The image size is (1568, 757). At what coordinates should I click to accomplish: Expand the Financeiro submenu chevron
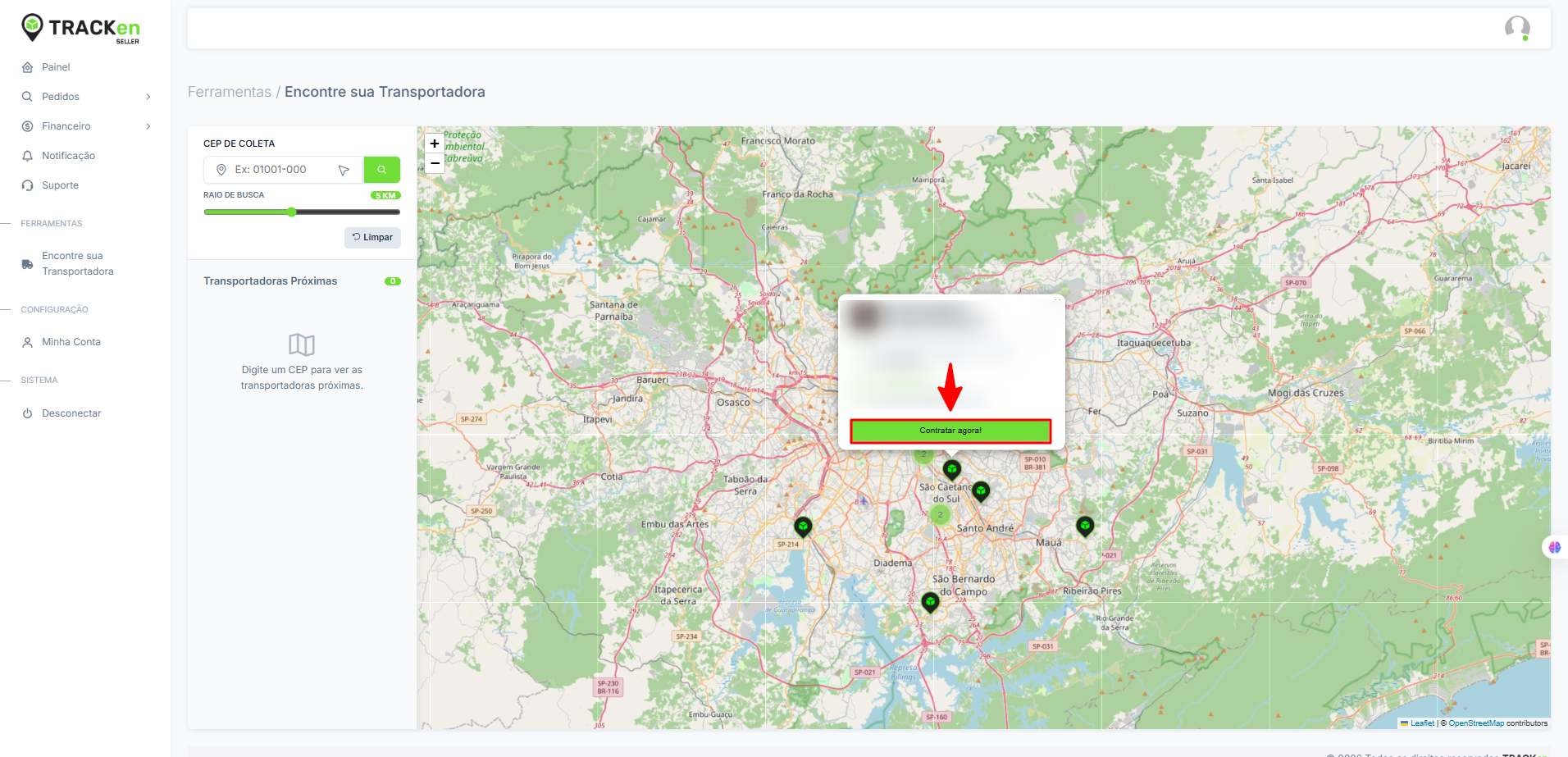tap(148, 126)
